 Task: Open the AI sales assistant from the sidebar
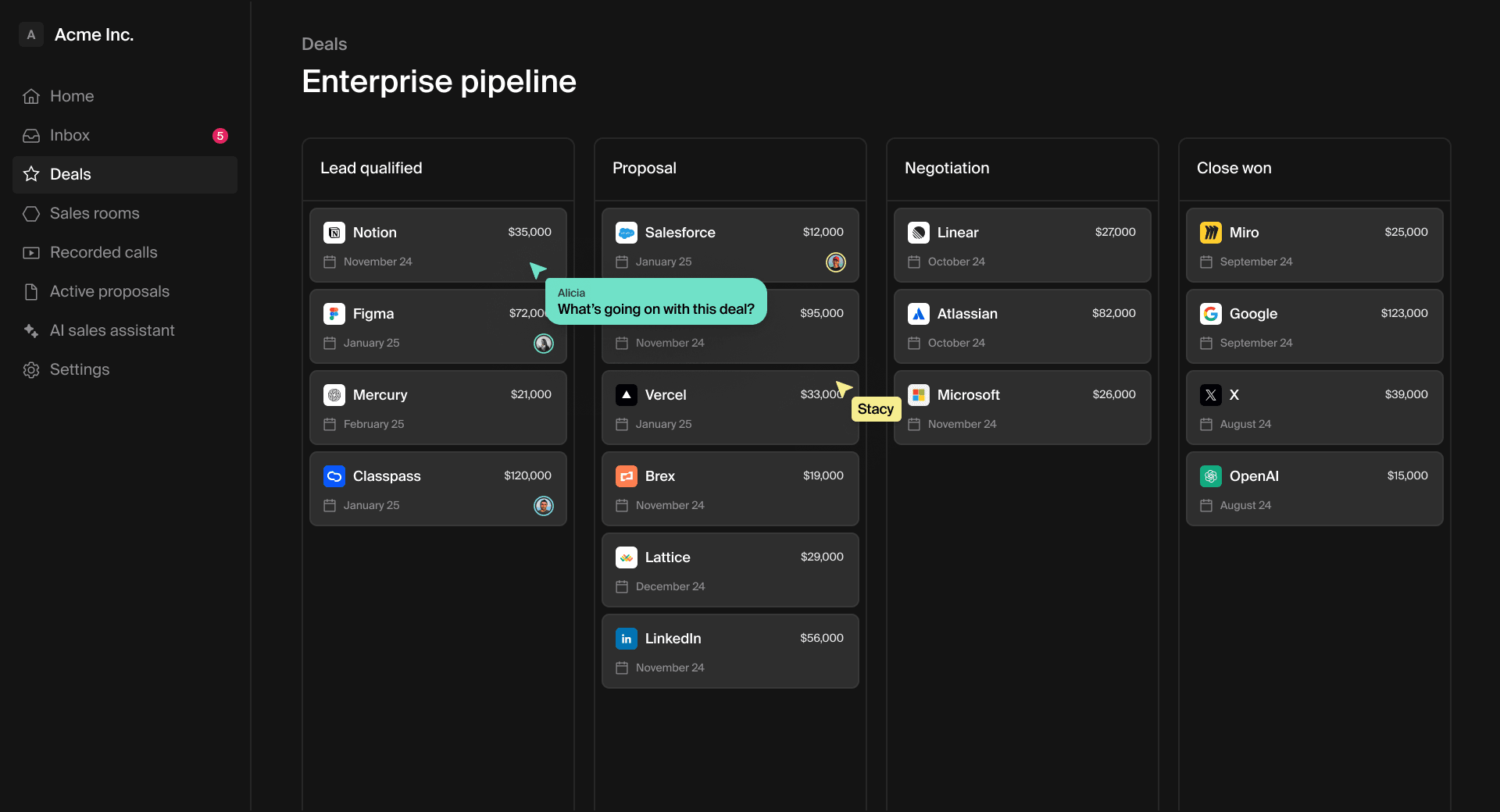click(112, 330)
